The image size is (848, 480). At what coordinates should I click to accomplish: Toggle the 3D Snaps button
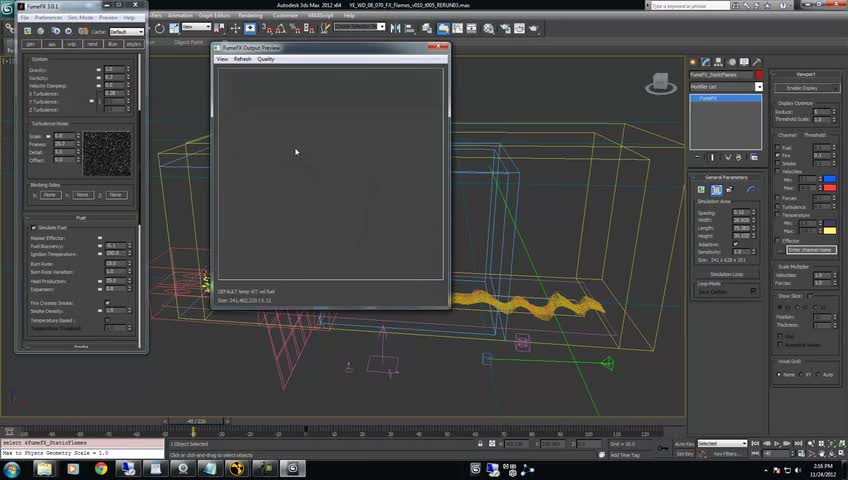pos(267,28)
